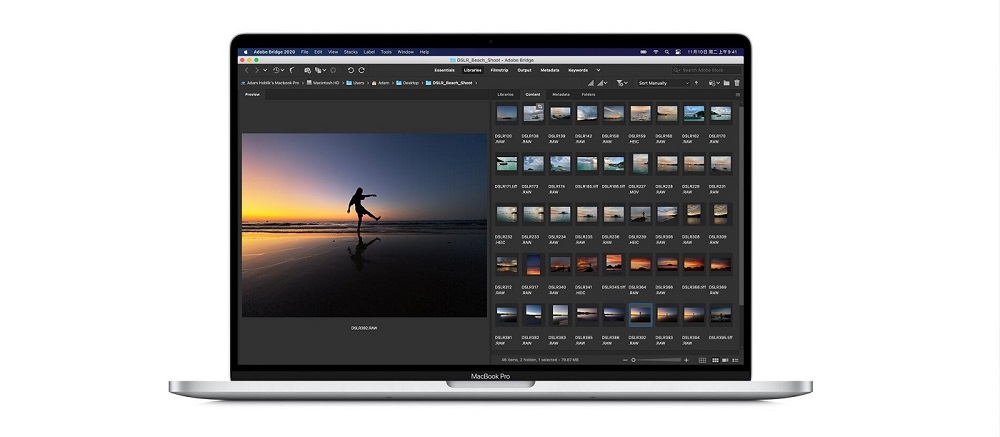The width and height of the screenshot is (1000, 437).
Task: Click the Open in Camera Raw icon
Action: tap(333, 70)
